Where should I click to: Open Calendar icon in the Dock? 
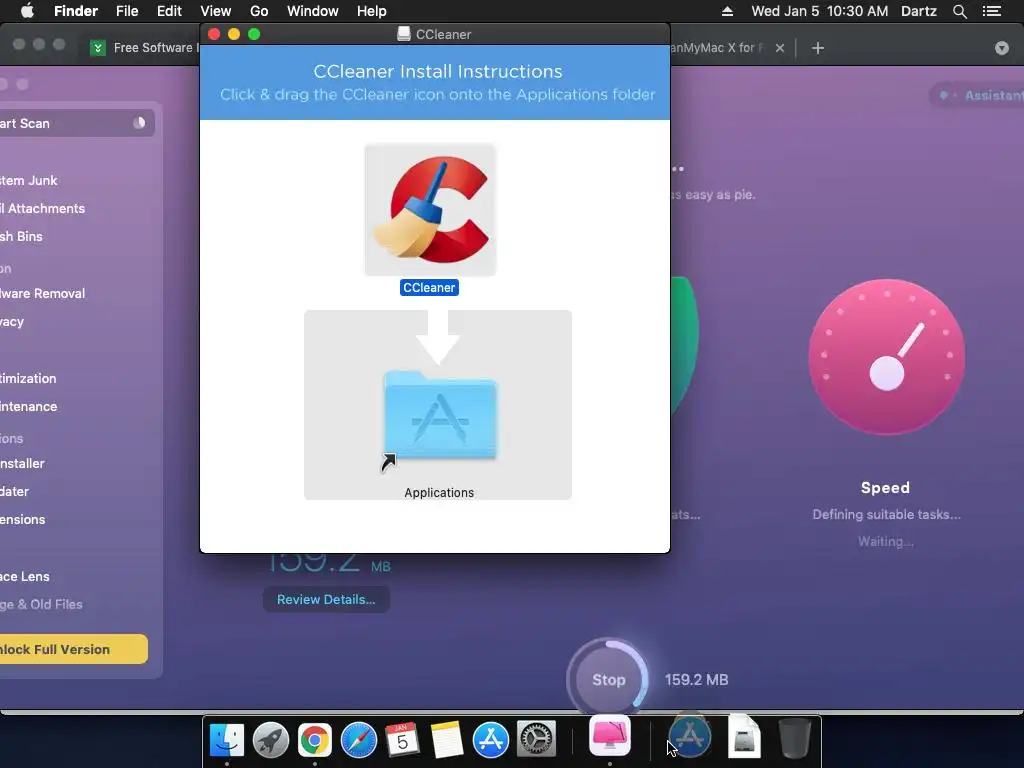pyautogui.click(x=402, y=740)
